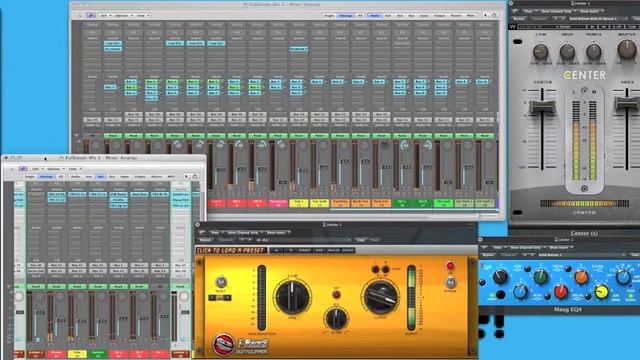Click Copy button in Soft Clipper header

[360, 240]
